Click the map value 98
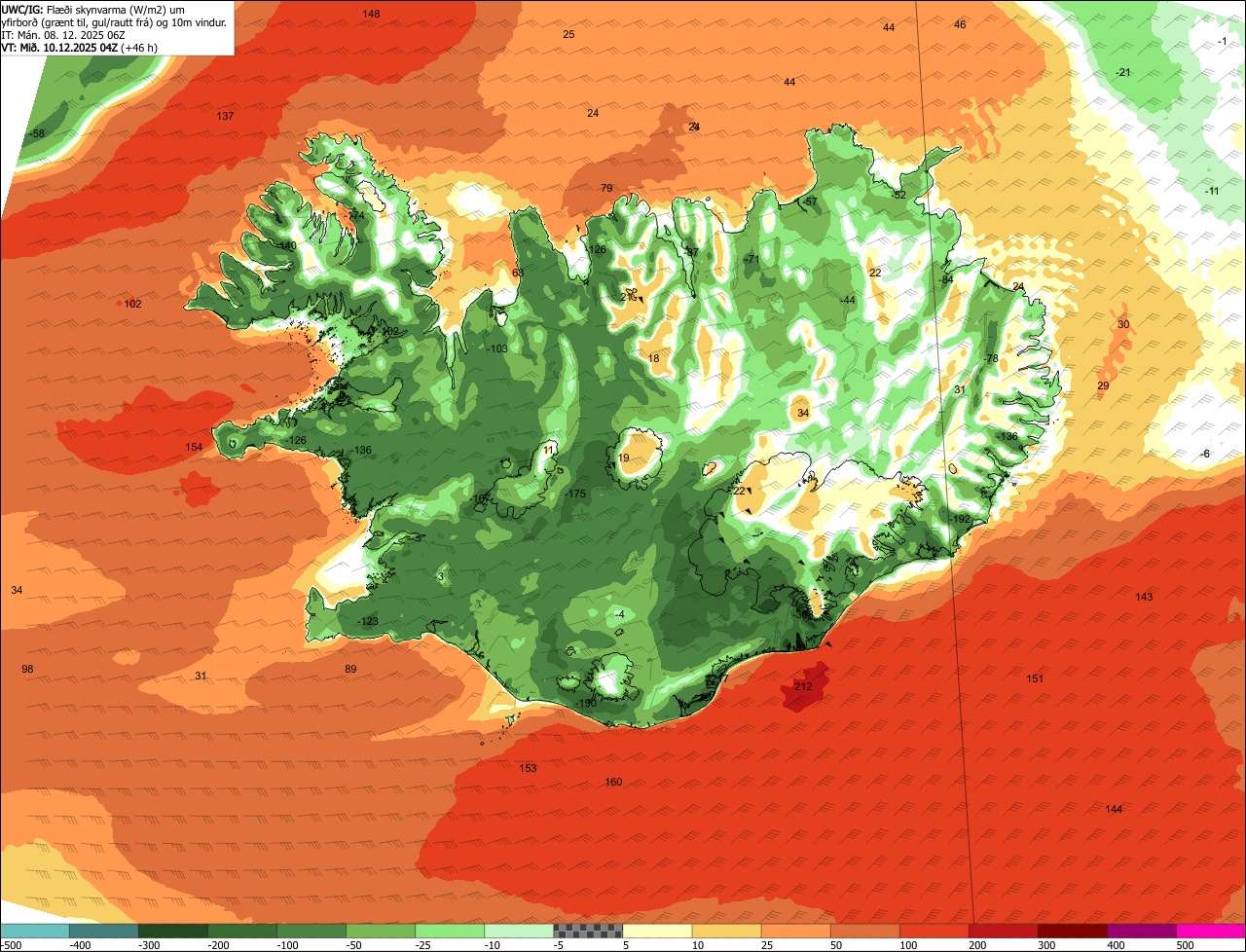The image size is (1246, 952). 27,669
